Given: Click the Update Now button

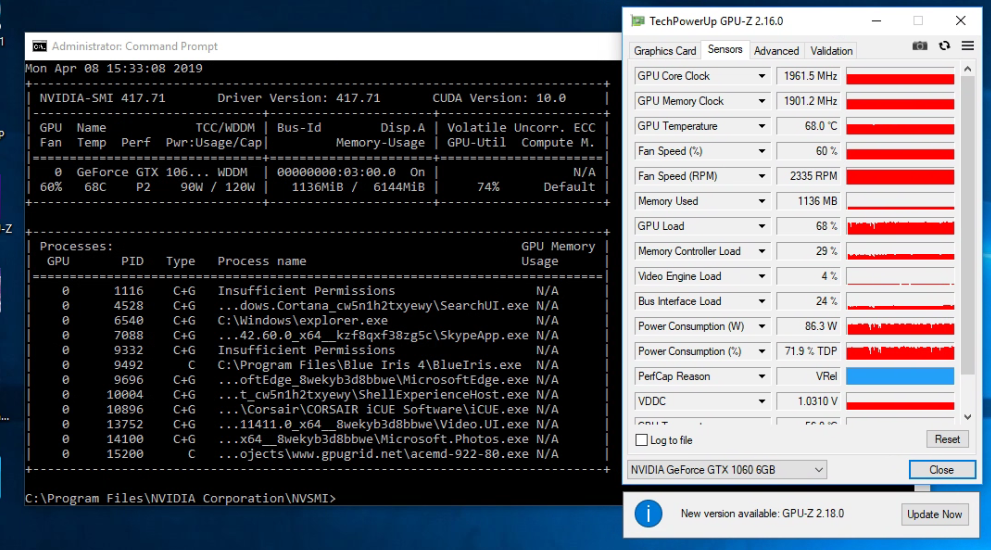Looking at the screenshot, I should click(934, 514).
